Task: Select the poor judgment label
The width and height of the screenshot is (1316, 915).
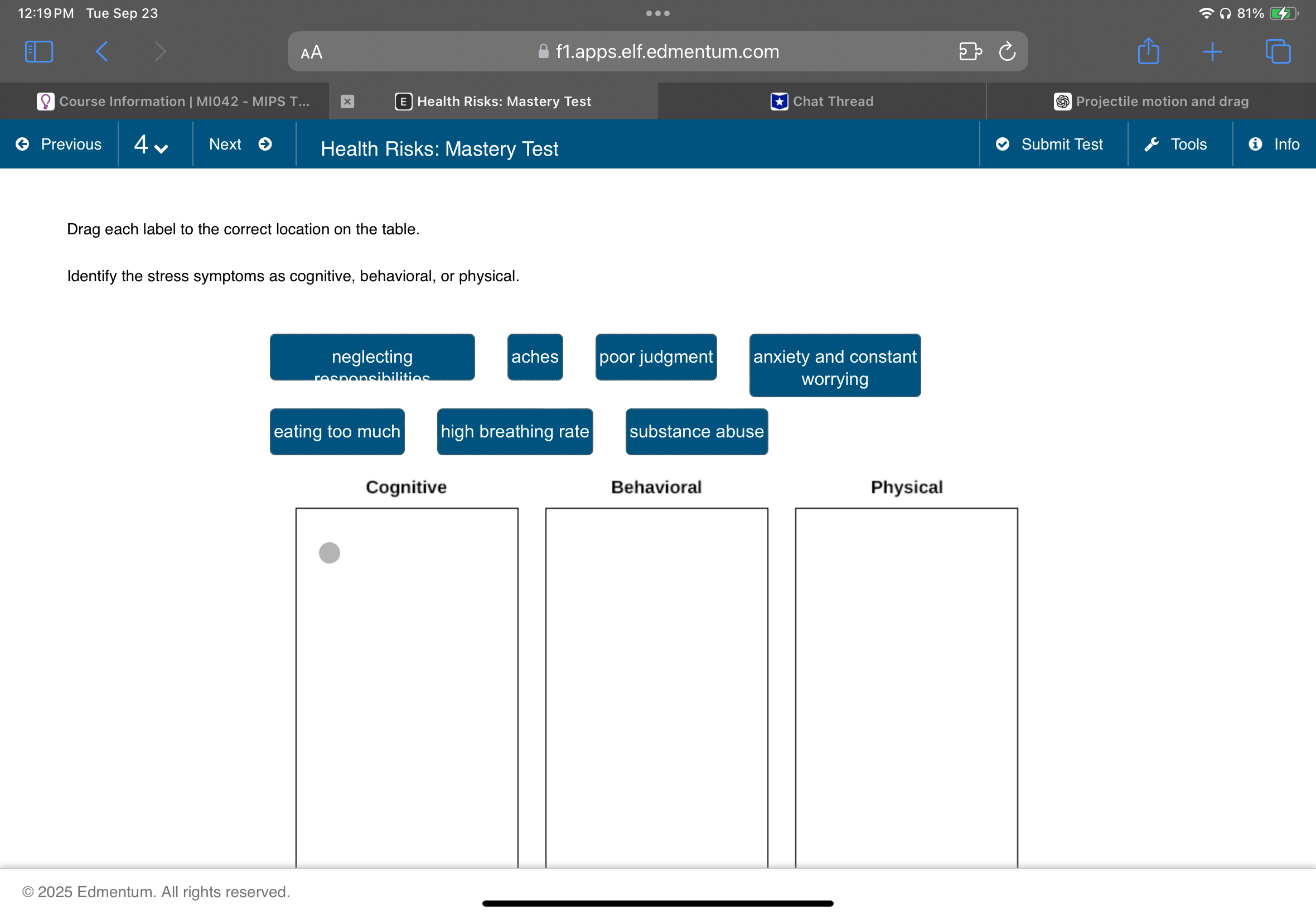Action: coord(655,357)
